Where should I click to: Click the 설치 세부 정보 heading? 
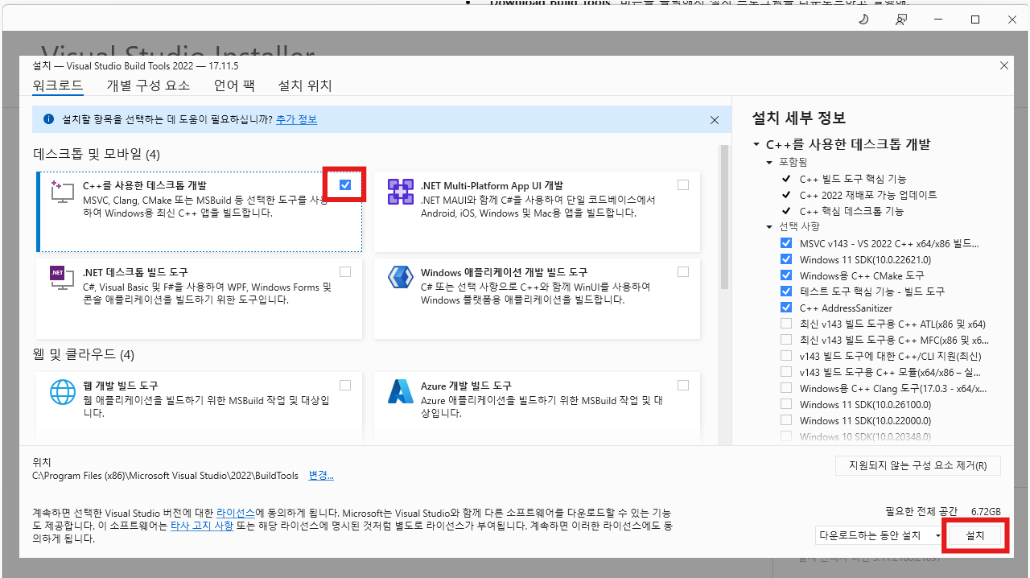[x=798, y=118]
